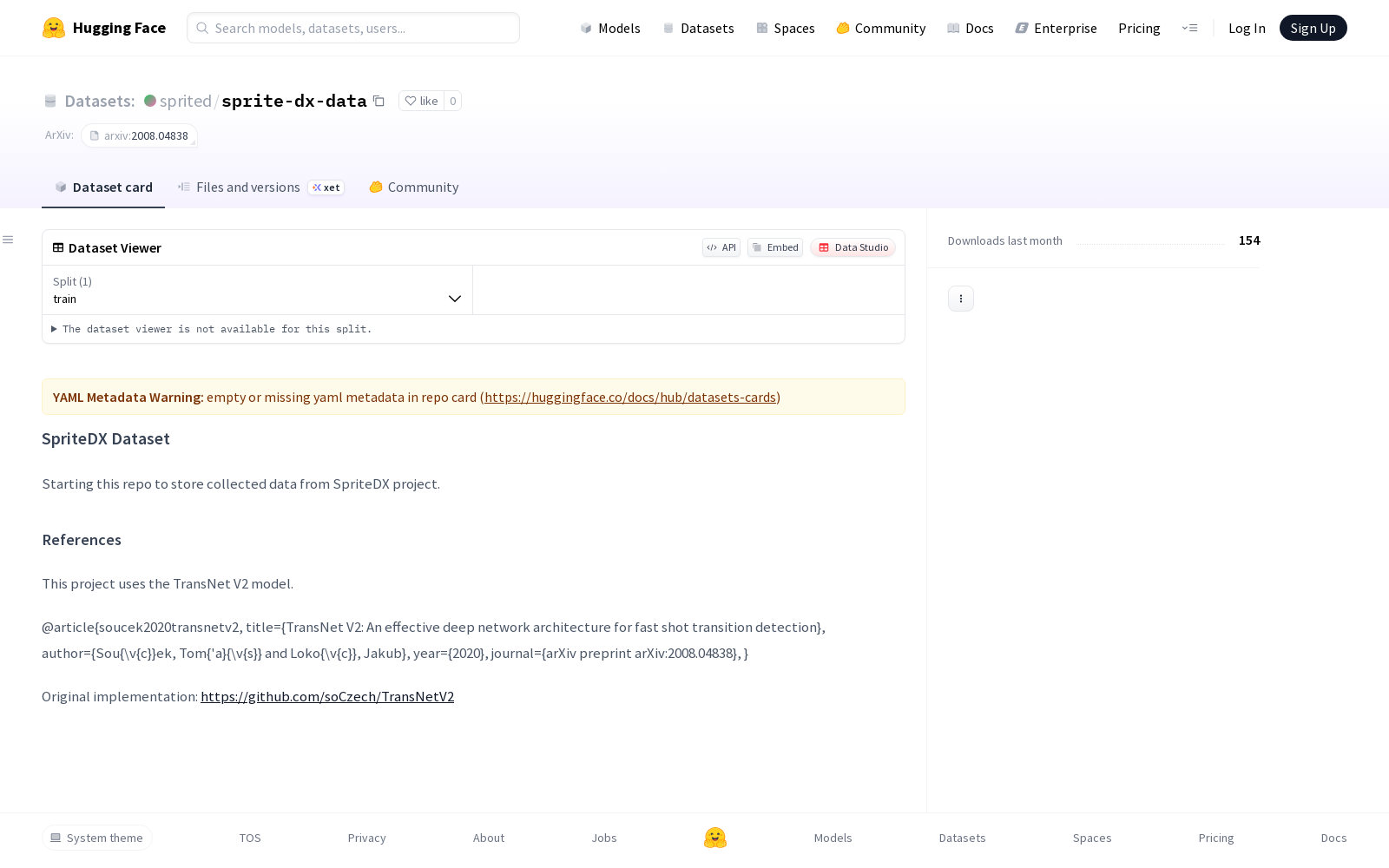Image resolution: width=1389 pixels, height=868 pixels.
Task: Open the extra navigation menu icon
Action: [1189, 28]
